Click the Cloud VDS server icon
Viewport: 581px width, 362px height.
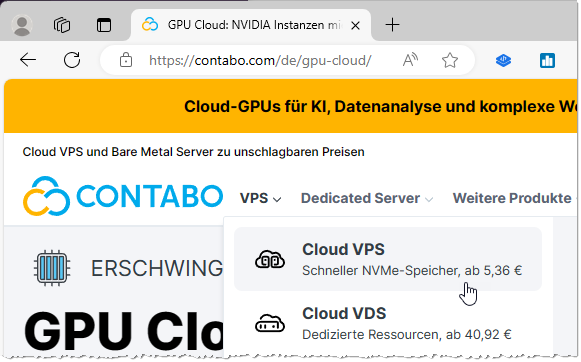(x=270, y=323)
